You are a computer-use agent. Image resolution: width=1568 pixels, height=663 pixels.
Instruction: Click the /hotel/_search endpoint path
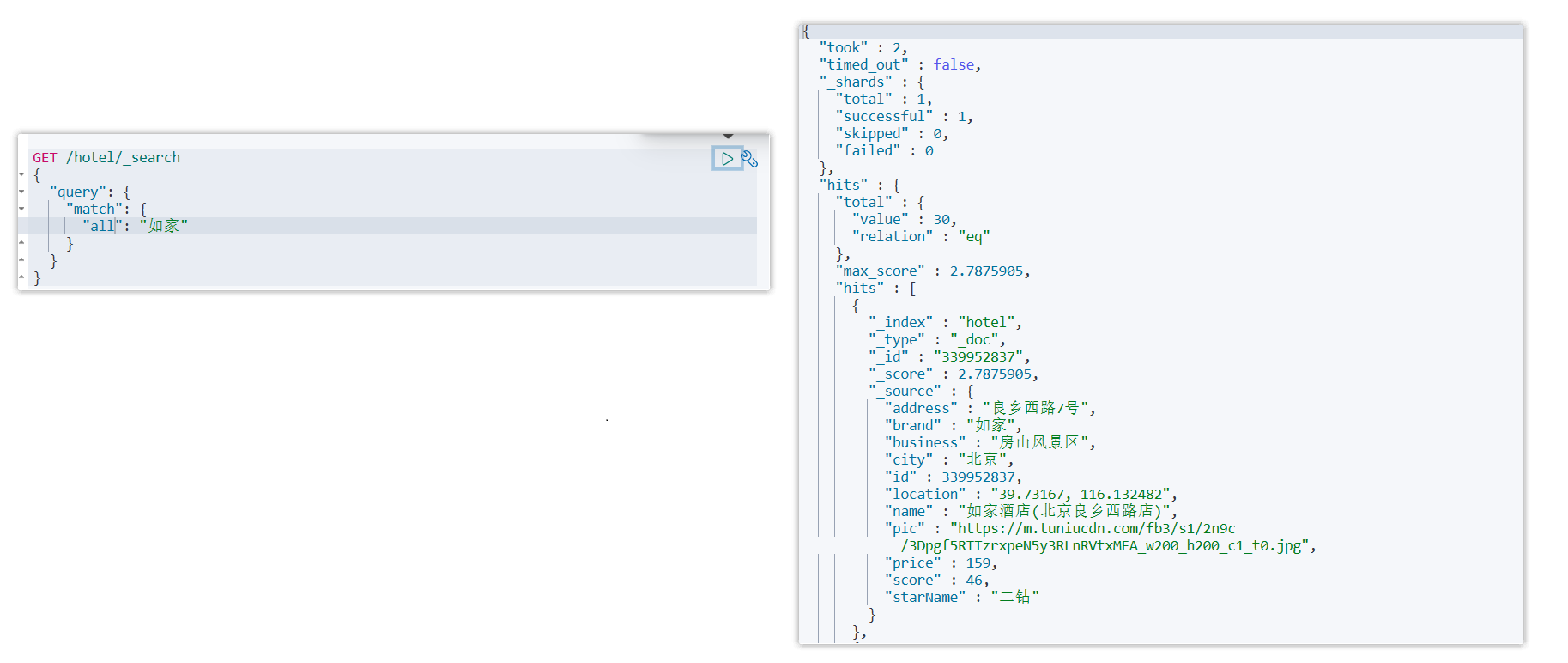click(x=124, y=158)
